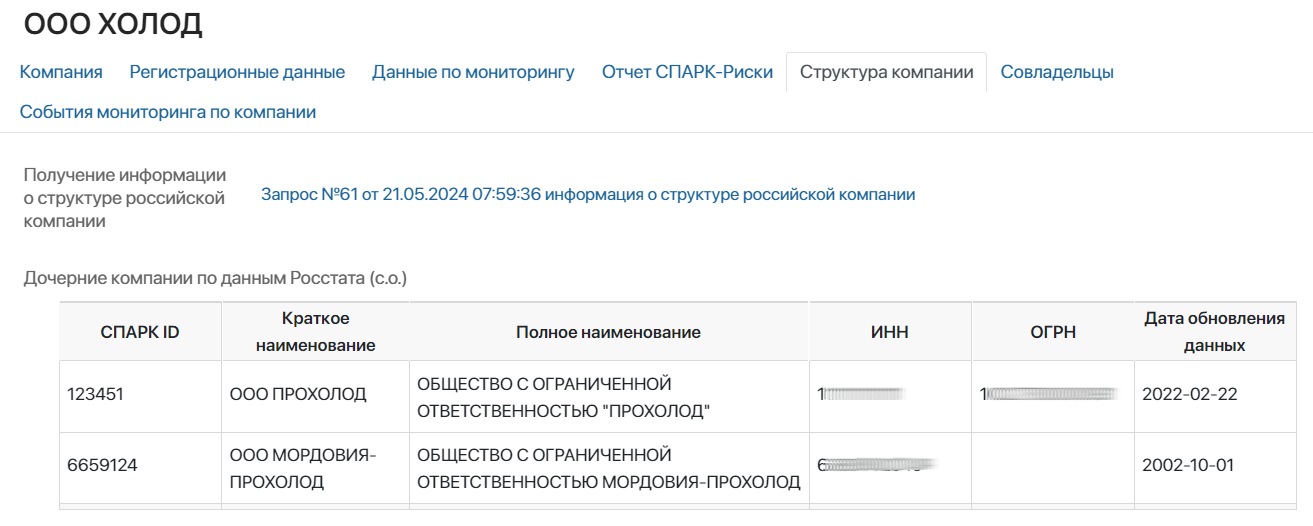The height and width of the screenshot is (526, 1313).
Task: Switch to События мониторинга по компании tab
Action: point(168,112)
